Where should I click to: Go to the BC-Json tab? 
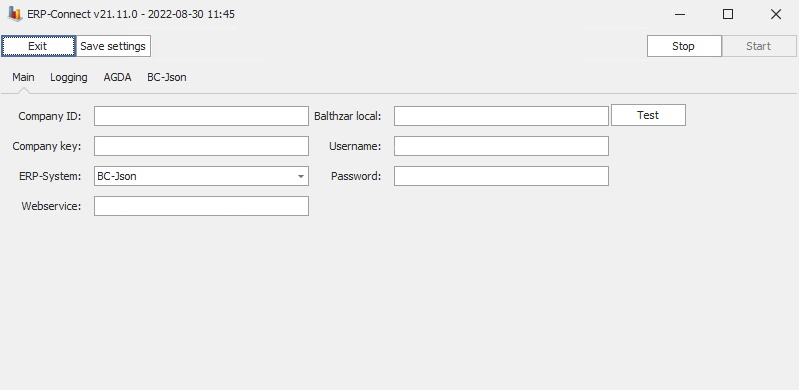pos(167,77)
